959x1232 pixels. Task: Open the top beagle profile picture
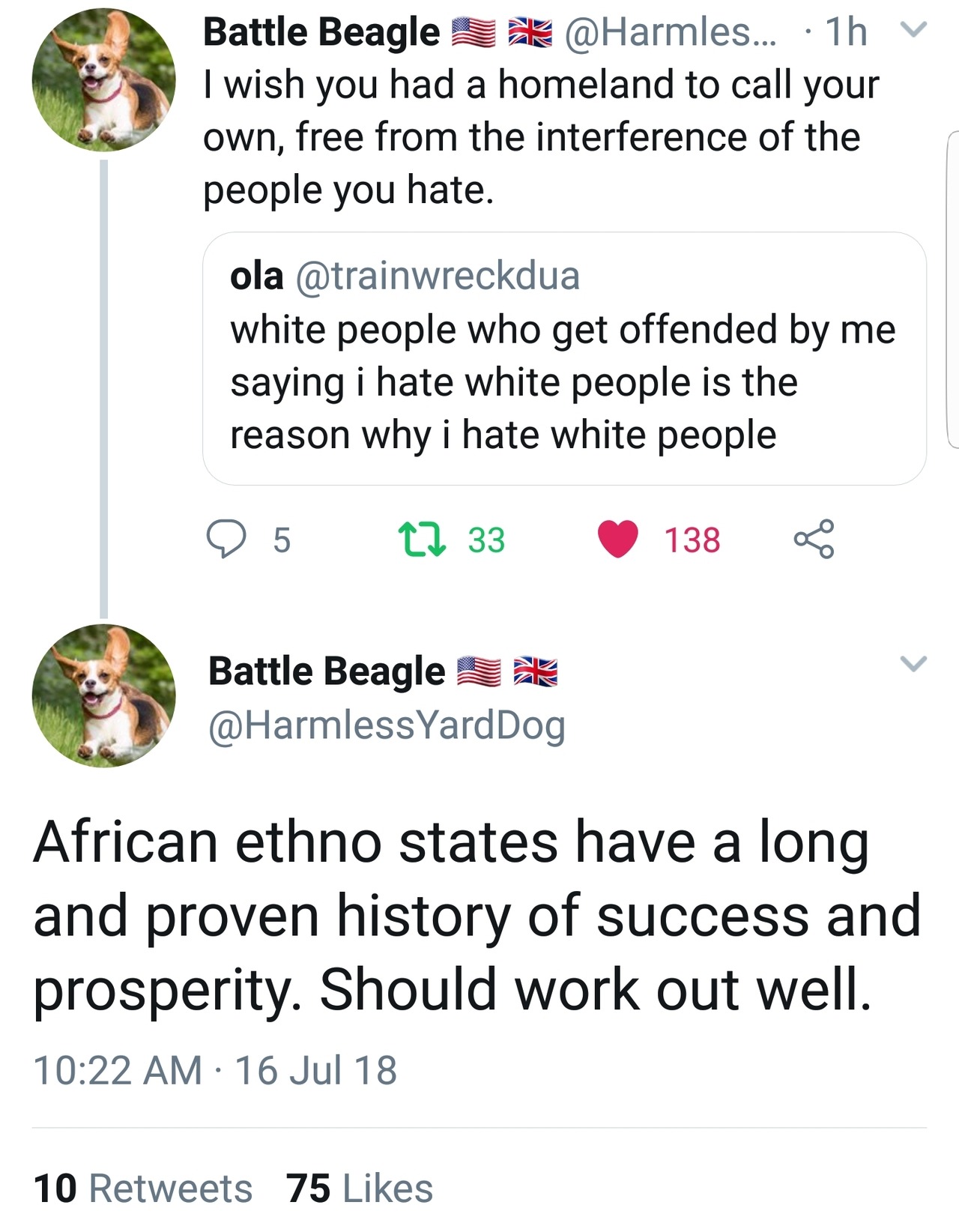point(103,80)
